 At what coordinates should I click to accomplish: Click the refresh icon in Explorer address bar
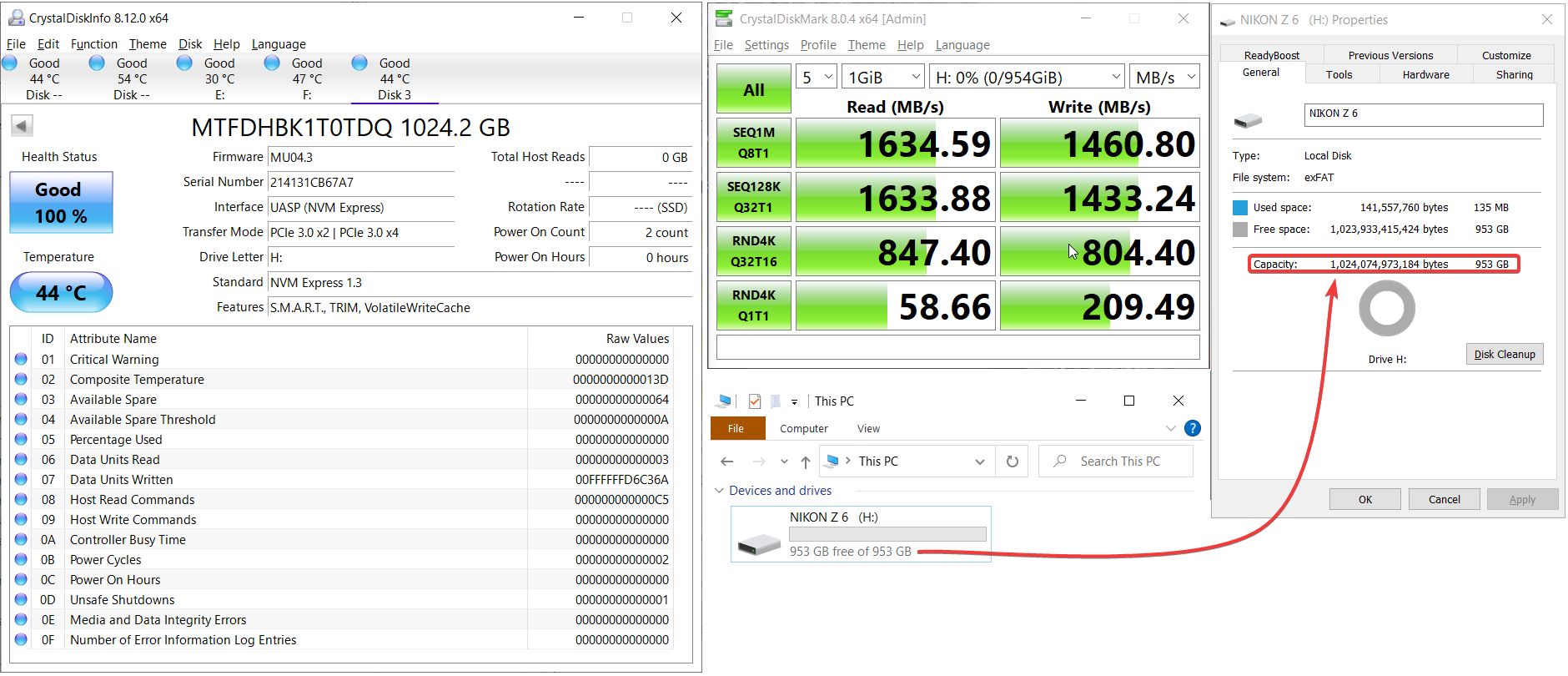pos(1012,462)
